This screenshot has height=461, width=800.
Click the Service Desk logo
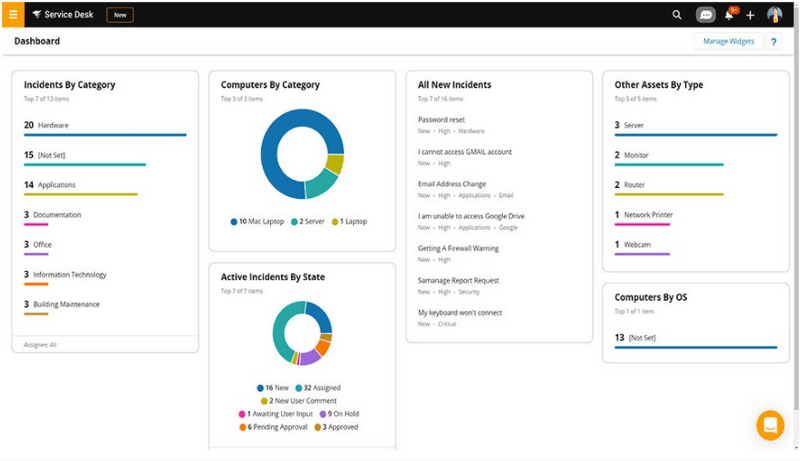(63, 15)
